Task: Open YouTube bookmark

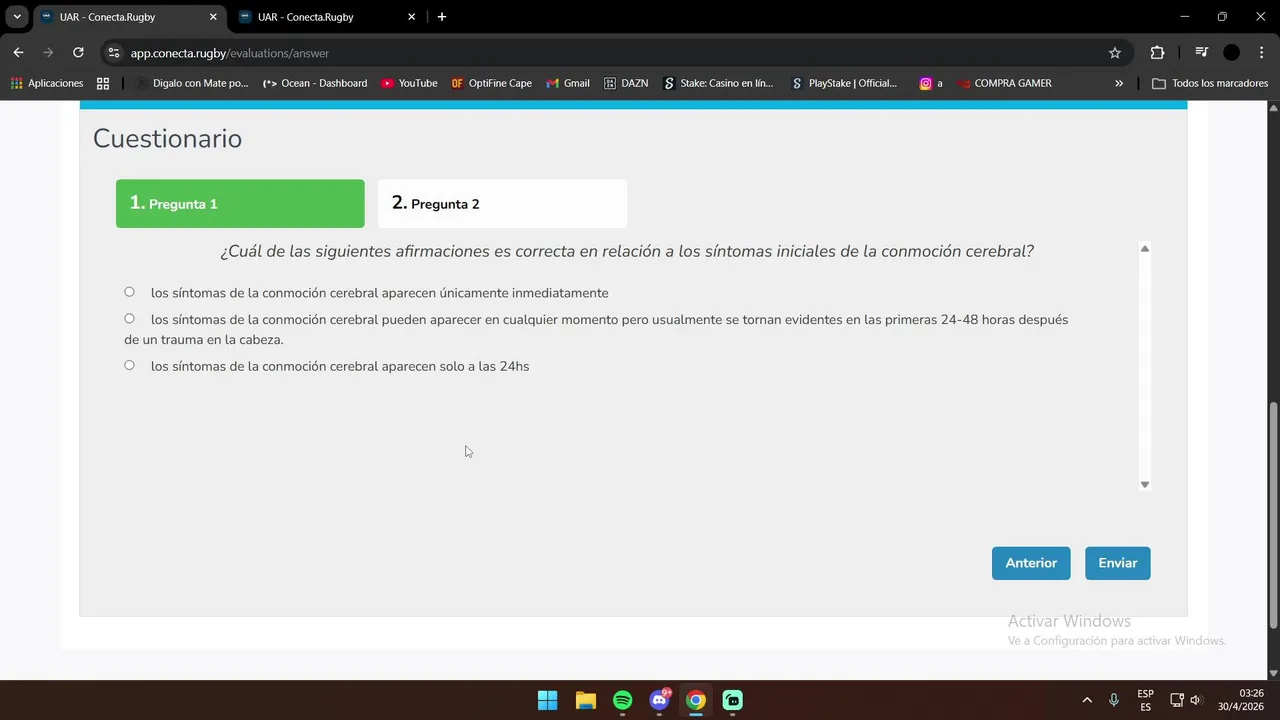Action: pyautogui.click(x=409, y=83)
